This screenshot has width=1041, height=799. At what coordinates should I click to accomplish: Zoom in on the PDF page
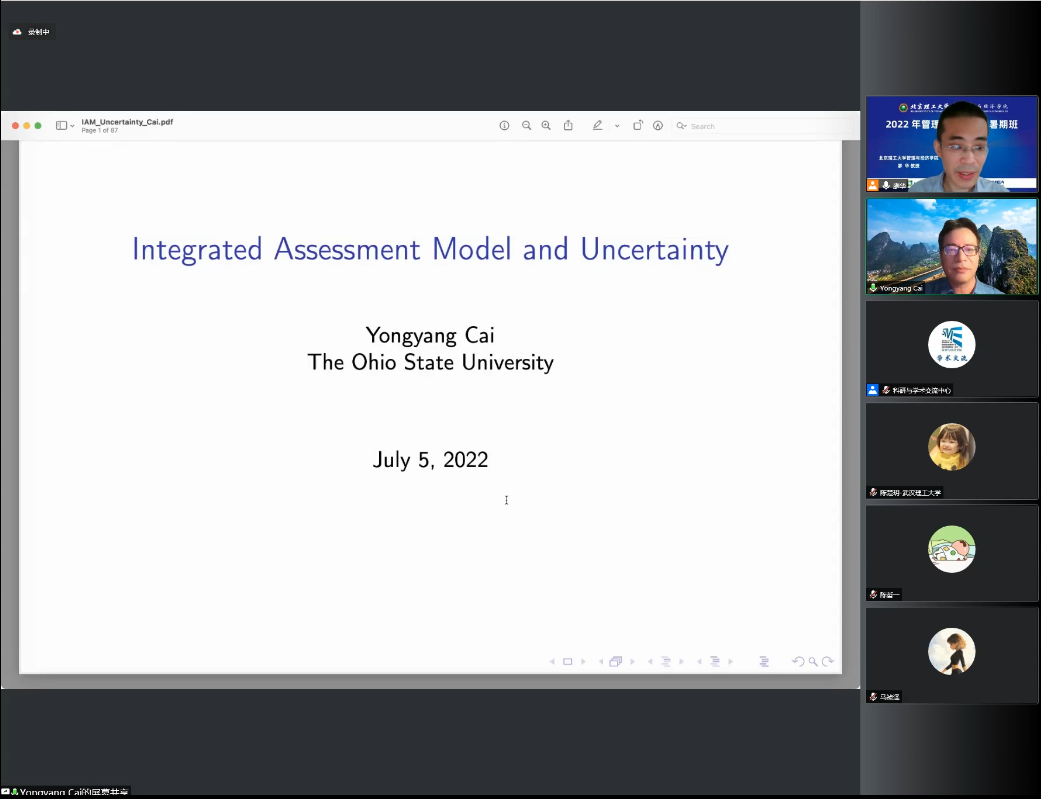click(x=546, y=126)
